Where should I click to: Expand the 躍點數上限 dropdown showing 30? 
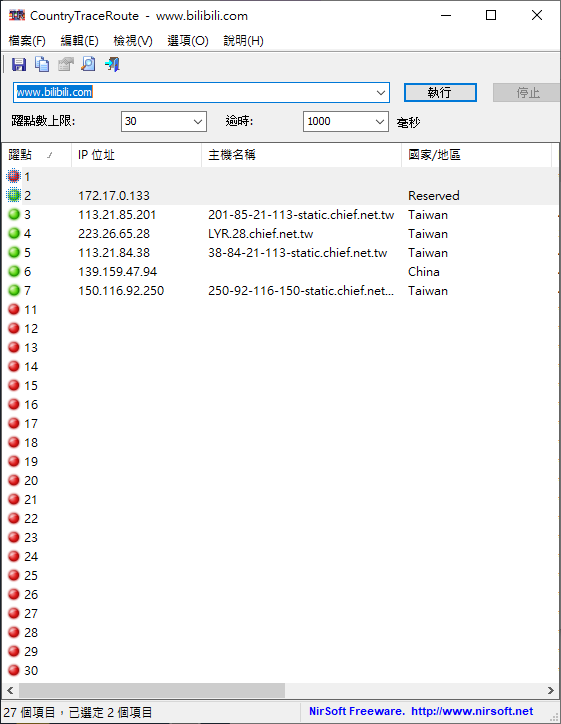point(198,121)
